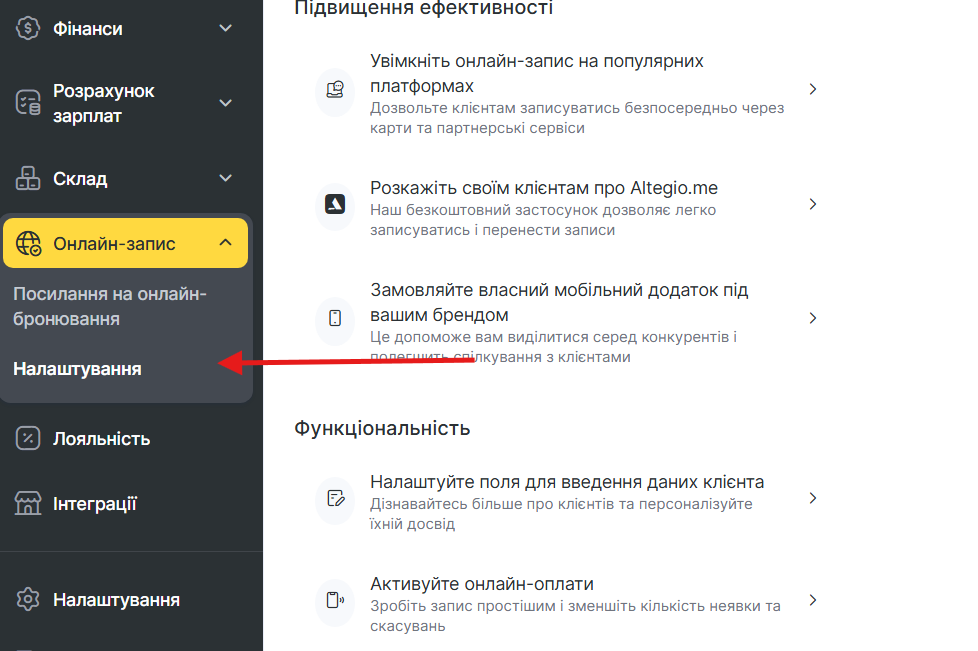This screenshot has height=651, width=978.
Task: Click the Онлайн-запис globe icon
Action: [x=29, y=244]
